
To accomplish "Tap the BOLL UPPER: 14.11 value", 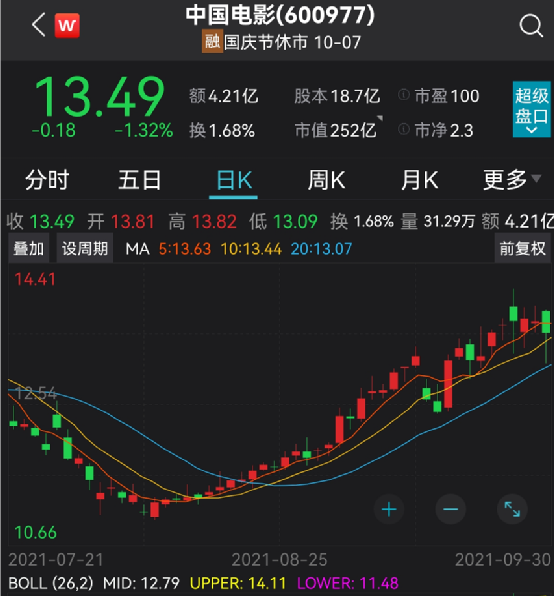I will click(237, 583).
